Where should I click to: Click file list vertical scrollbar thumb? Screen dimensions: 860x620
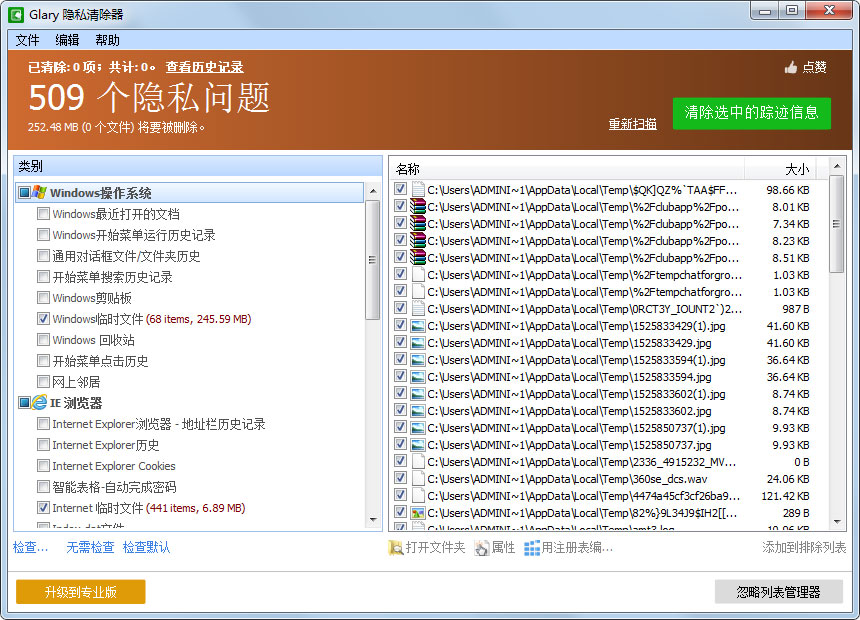[x=837, y=223]
